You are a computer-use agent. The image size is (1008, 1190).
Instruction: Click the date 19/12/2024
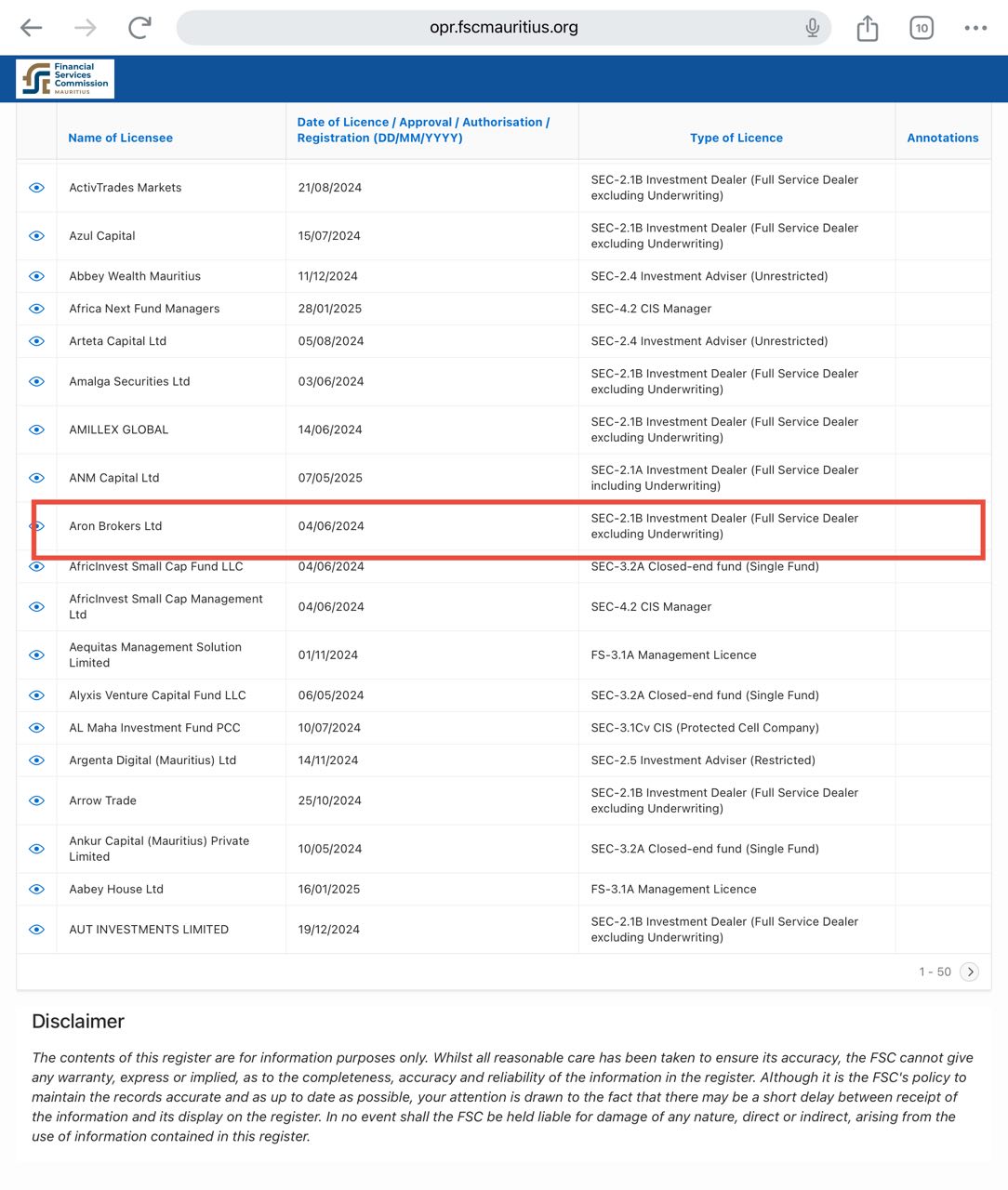click(330, 930)
